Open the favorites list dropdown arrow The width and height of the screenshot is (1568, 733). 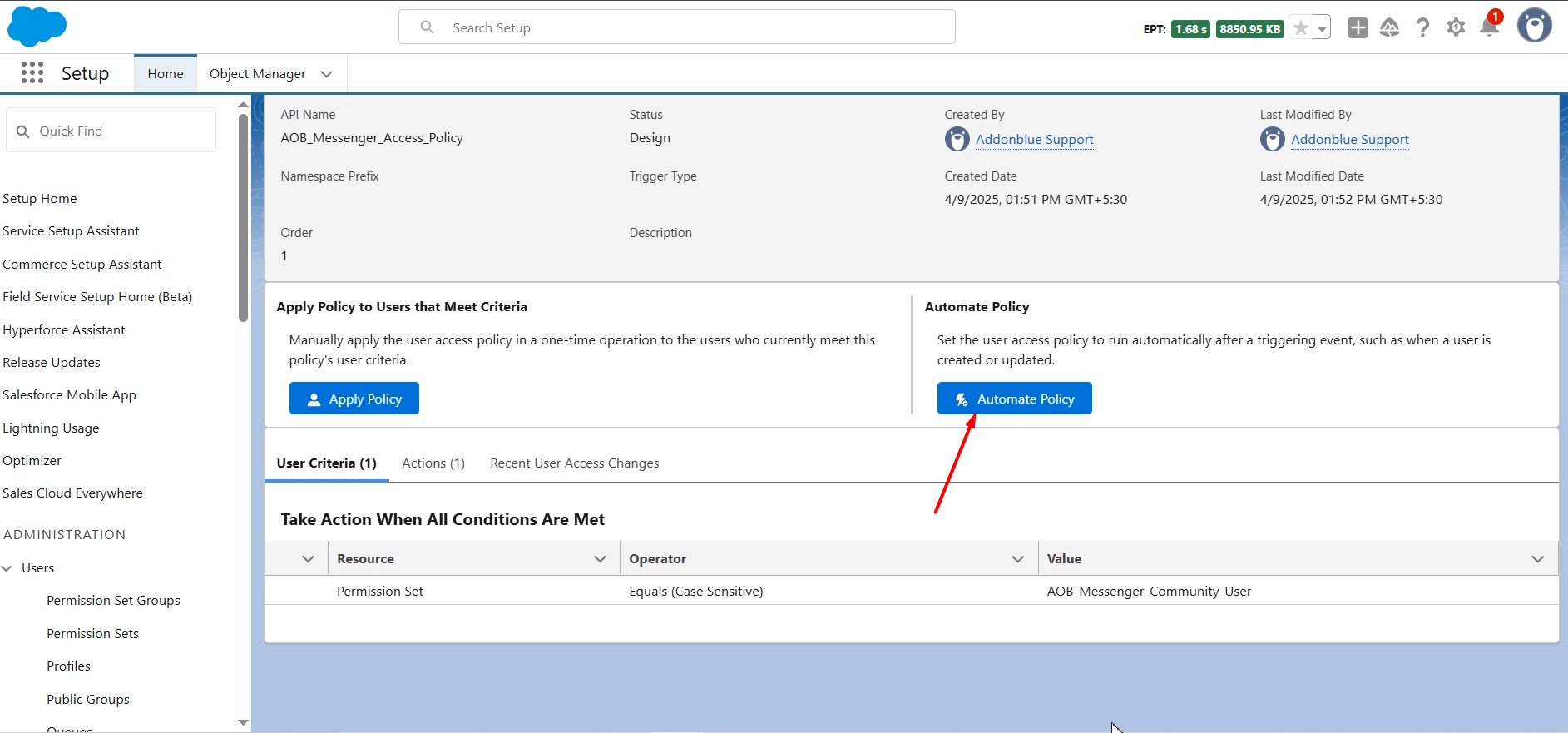pyautogui.click(x=1322, y=28)
